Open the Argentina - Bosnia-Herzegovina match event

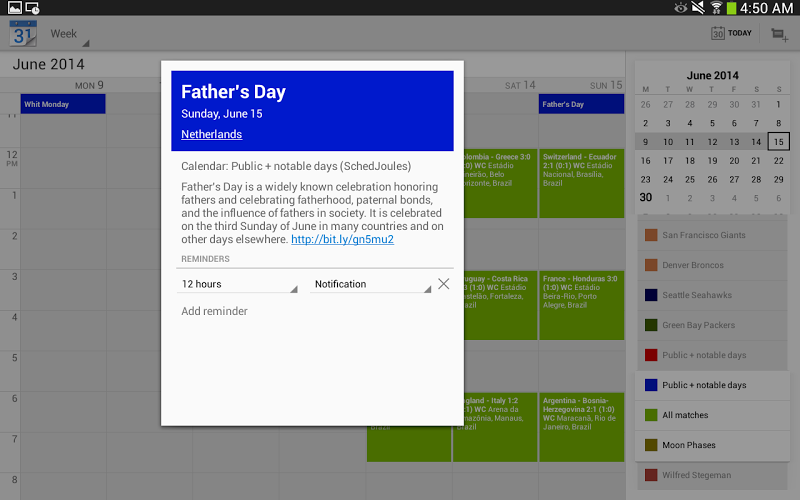click(x=581, y=427)
